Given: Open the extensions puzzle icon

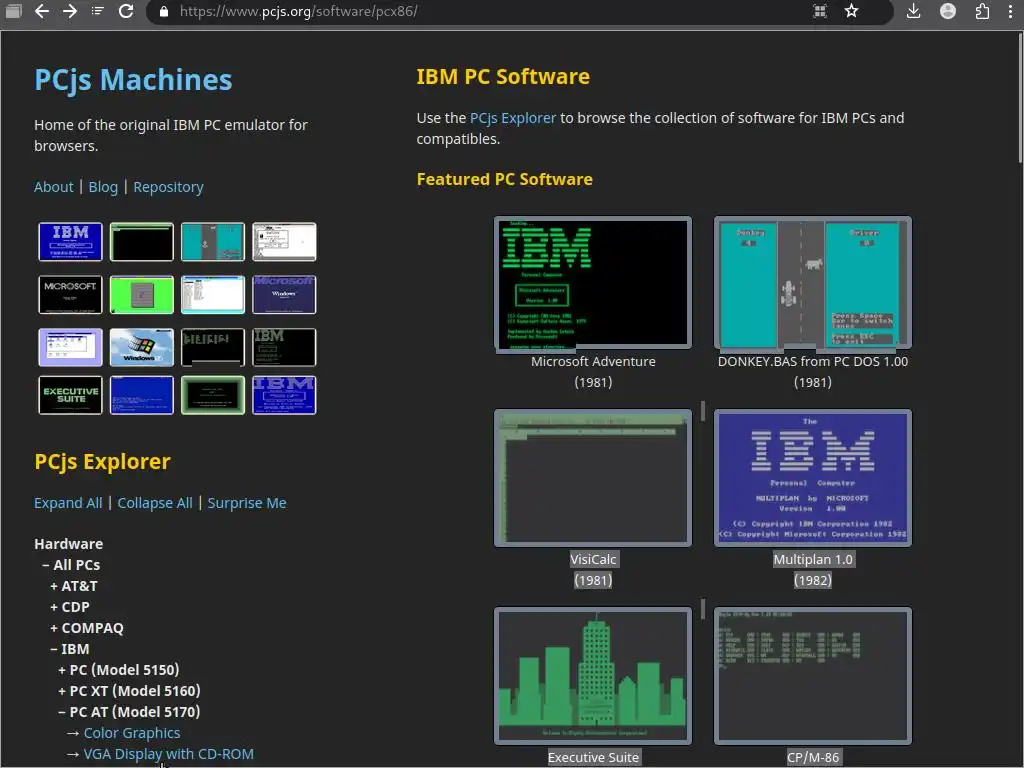Looking at the screenshot, I should [x=982, y=11].
